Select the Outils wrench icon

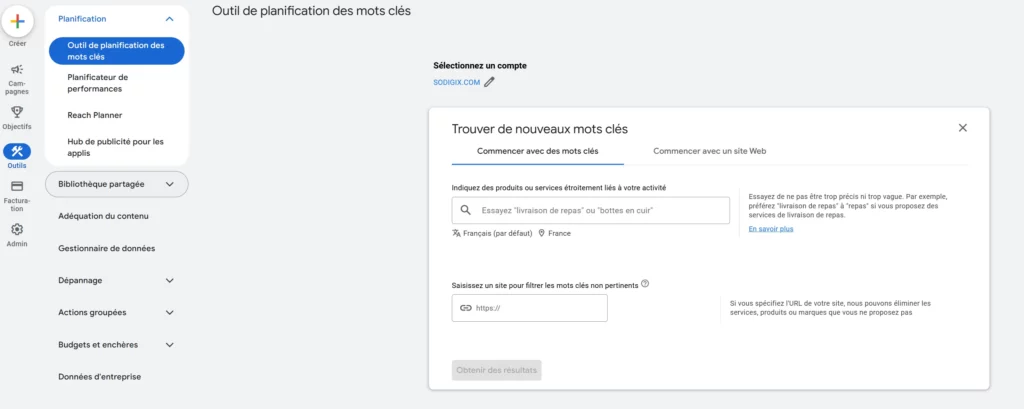point(18,152)
